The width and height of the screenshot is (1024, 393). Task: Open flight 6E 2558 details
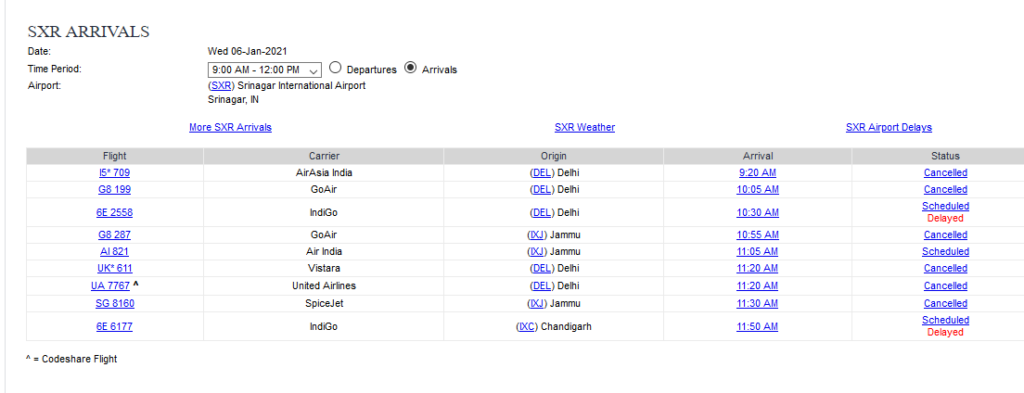click(114, 212)
